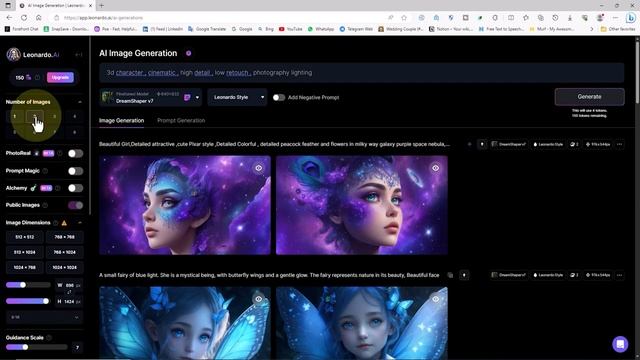640x360 pixels.
Task: Open Other favorites folder
Action: point(618,29)
